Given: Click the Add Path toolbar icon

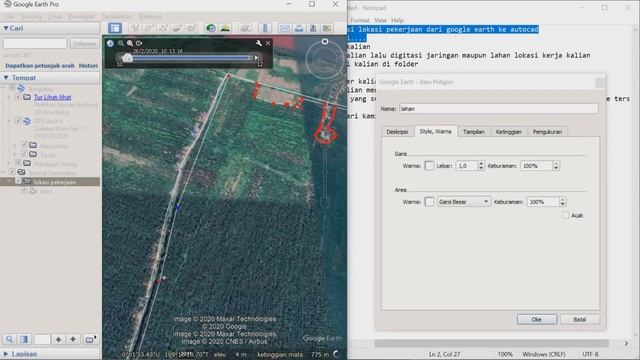Looking at the screenshot, I should pyautogui.click(x=163, y=28).
